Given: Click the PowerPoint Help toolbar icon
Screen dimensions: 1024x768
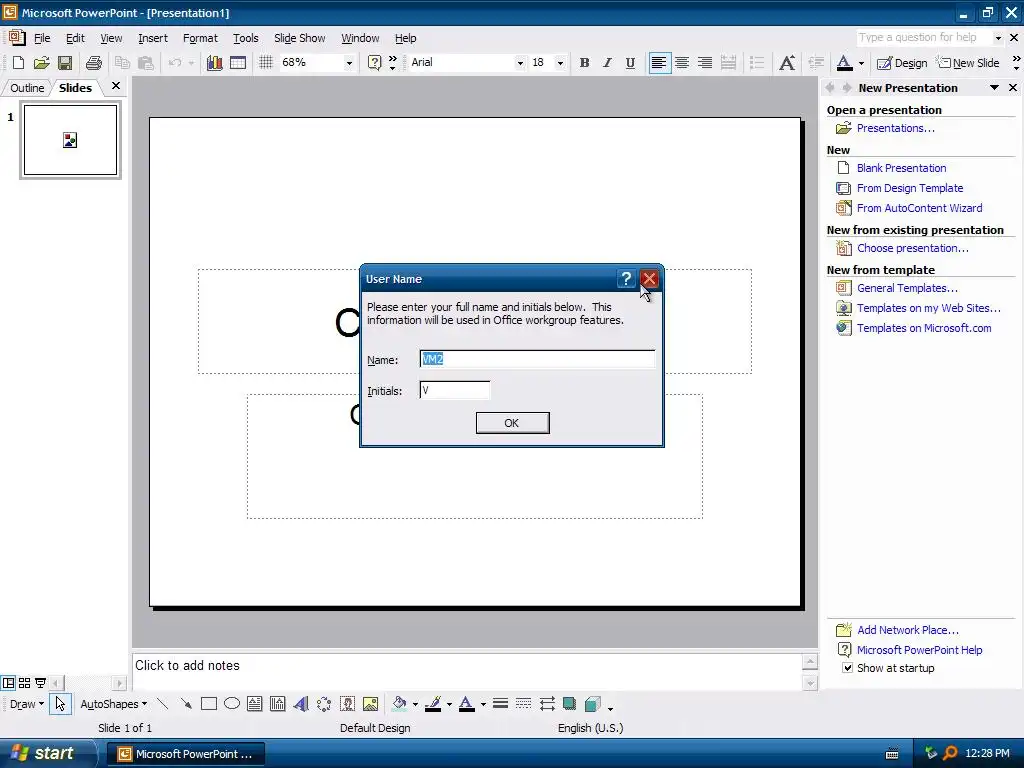Looking at the screenshot, I should 374,63.
